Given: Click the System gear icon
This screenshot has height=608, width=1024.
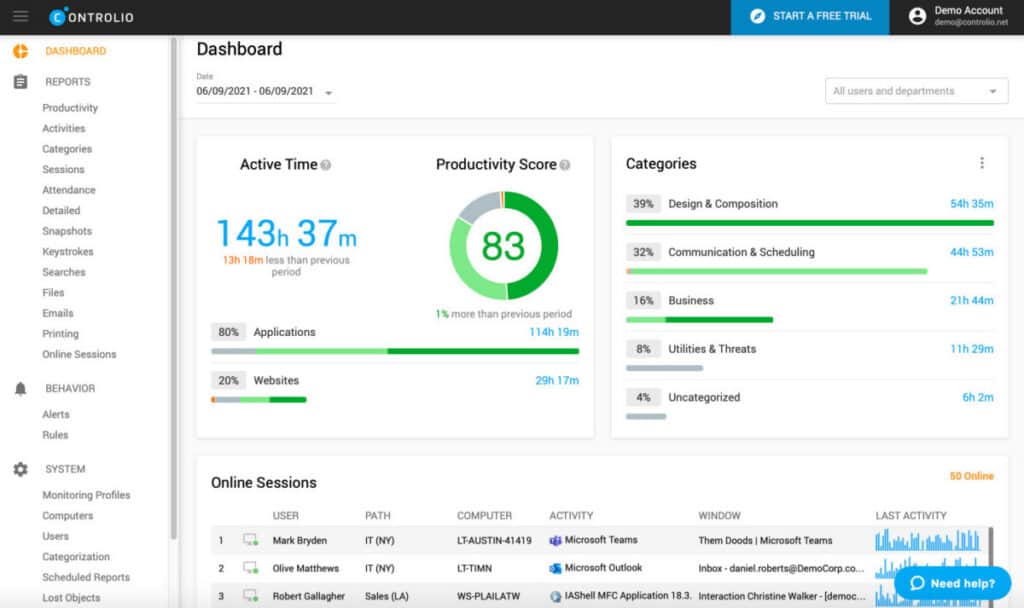Looking at the screenshot, I should click(x=20, y=469).
